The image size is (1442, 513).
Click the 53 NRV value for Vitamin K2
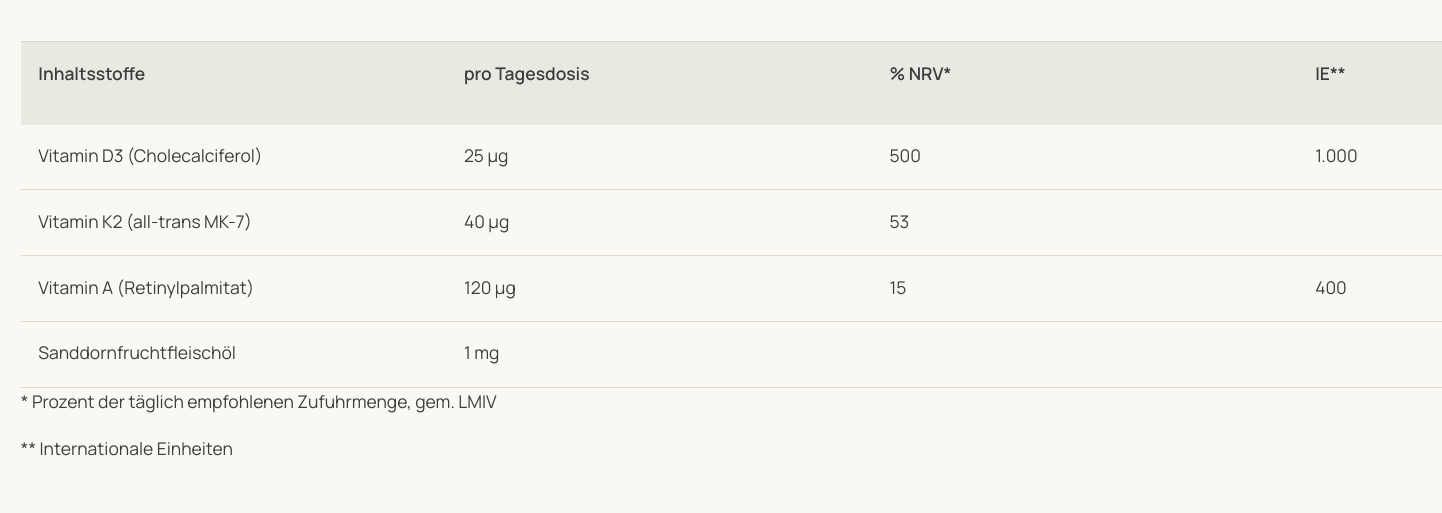(898, 222)
